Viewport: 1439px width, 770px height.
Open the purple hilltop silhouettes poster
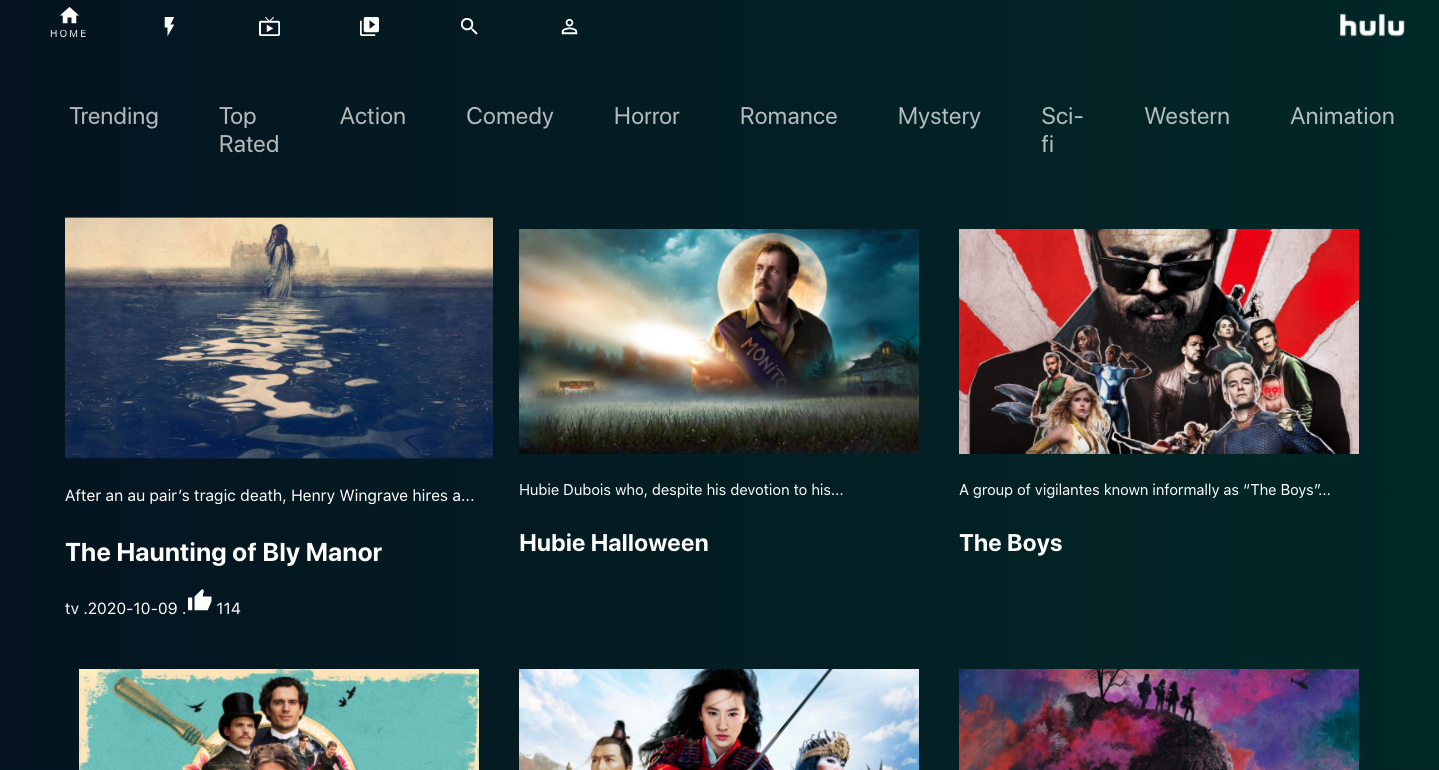pos(1159,719)
